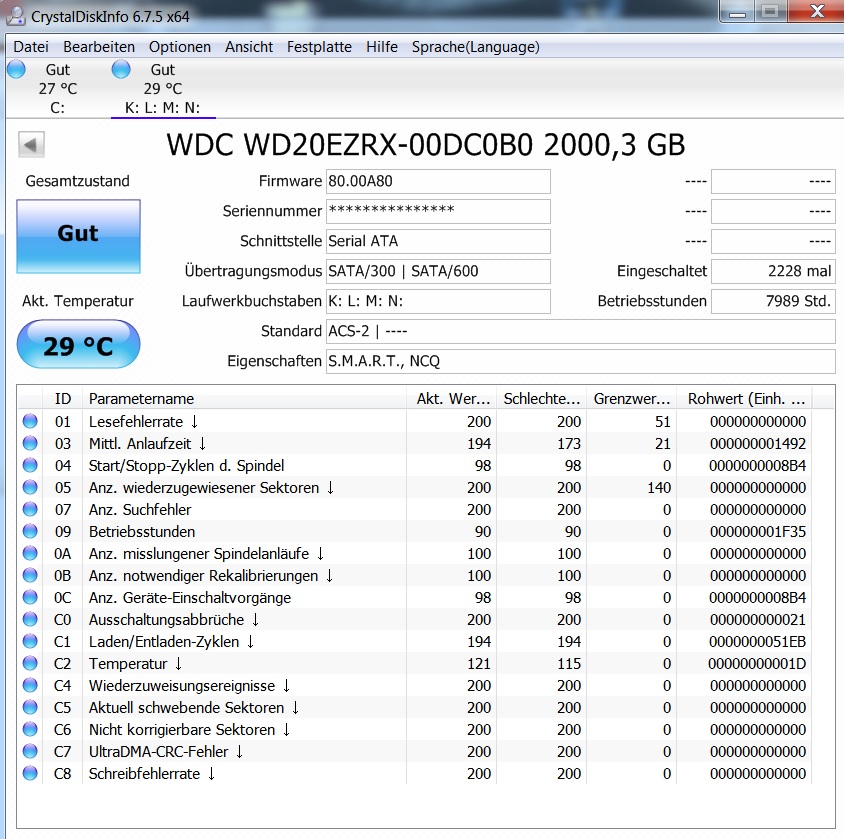Viewport: 844px width, 839px height.
Task: Select raw value 000000001F35
Action: [x=758, y=532]
